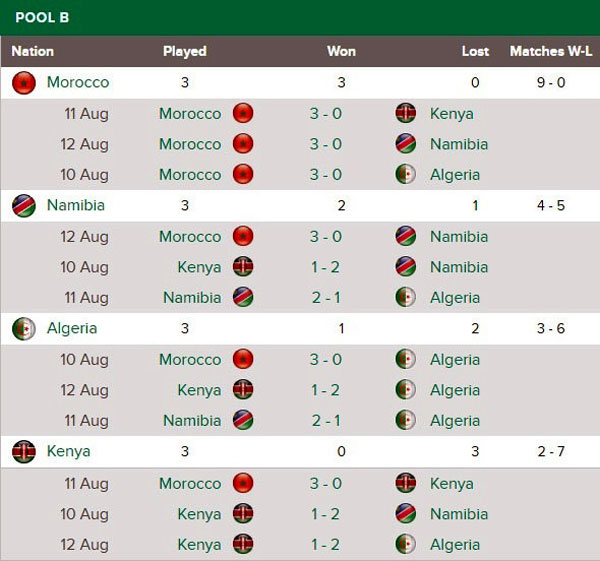Open the Kenya nation name in standings row
Screen dimensions: 600x561
68,452
